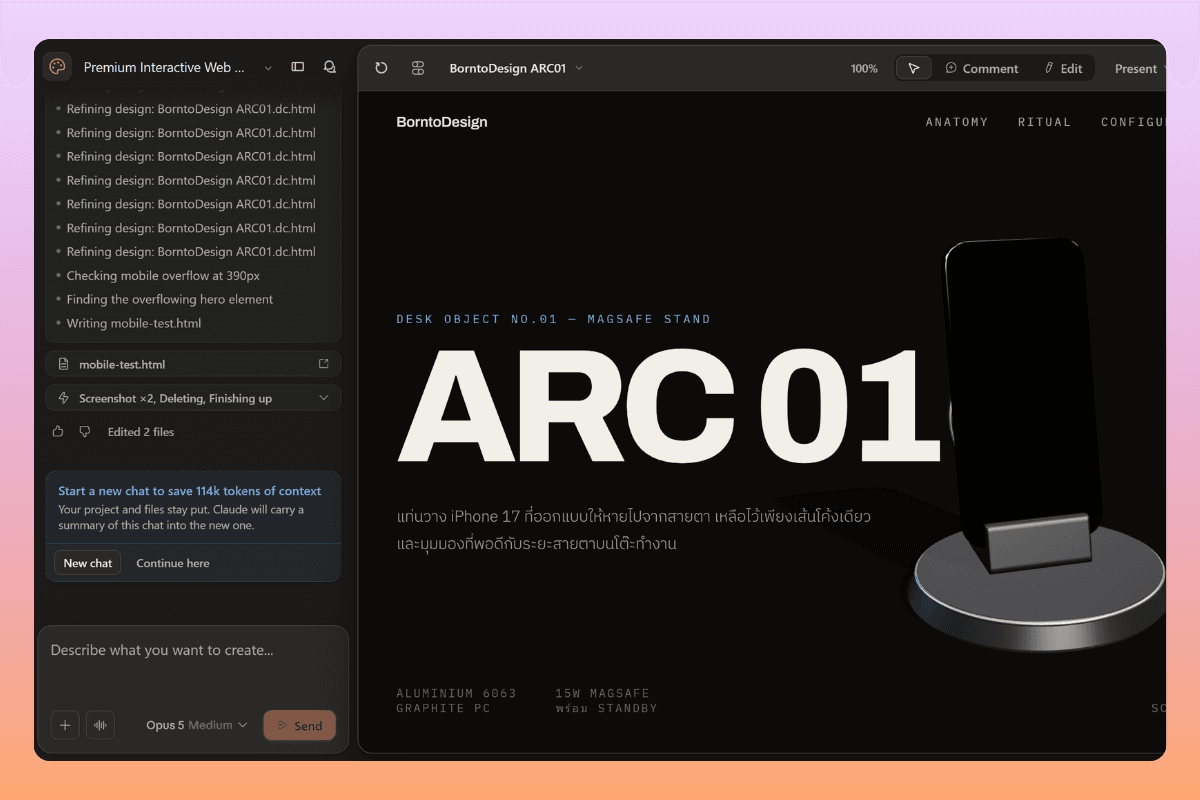Reload the design preview
The image size is (1200, 800).
(x=381, y=68)
